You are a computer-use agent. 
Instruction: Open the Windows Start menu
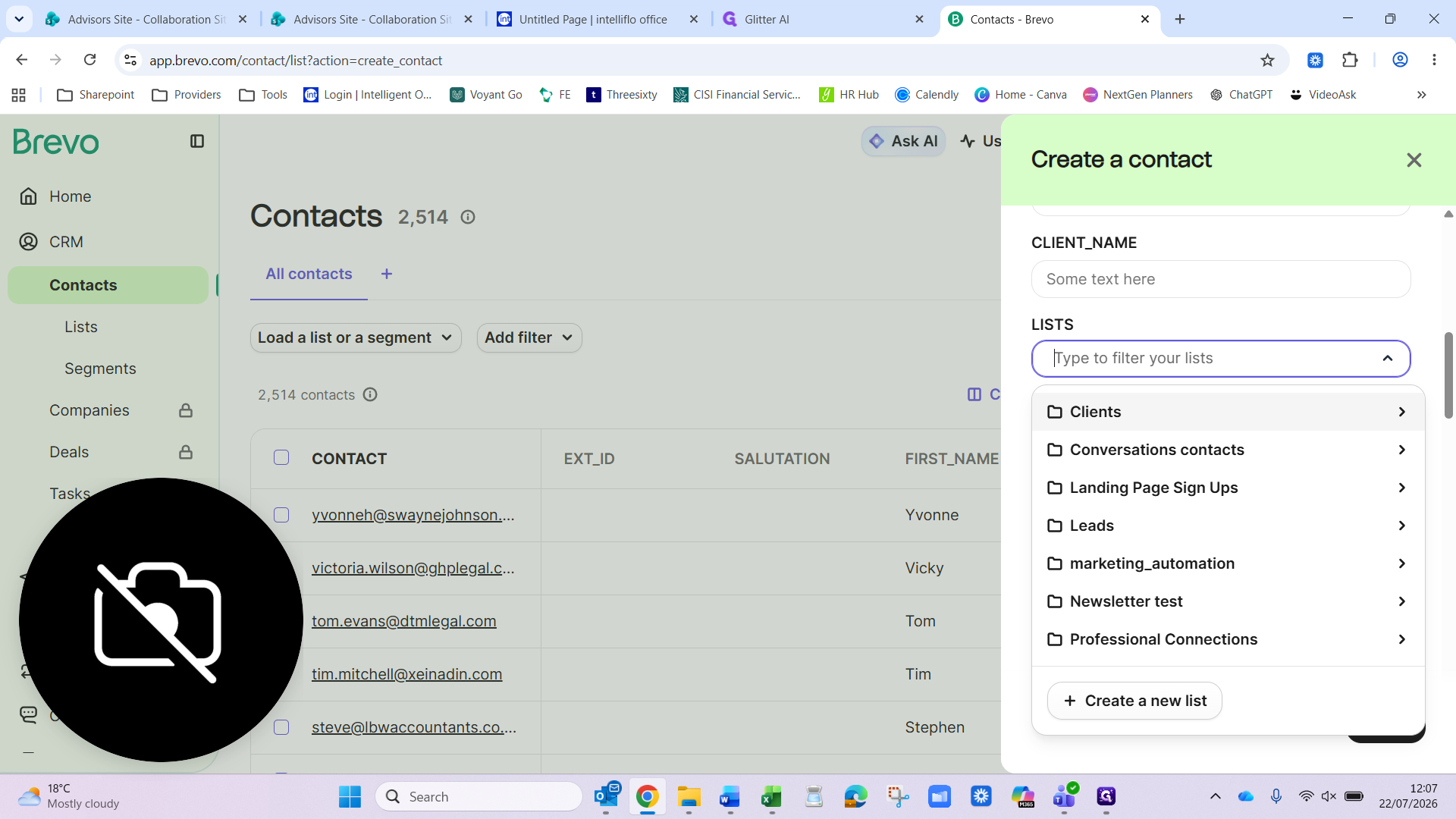point(350,796)
